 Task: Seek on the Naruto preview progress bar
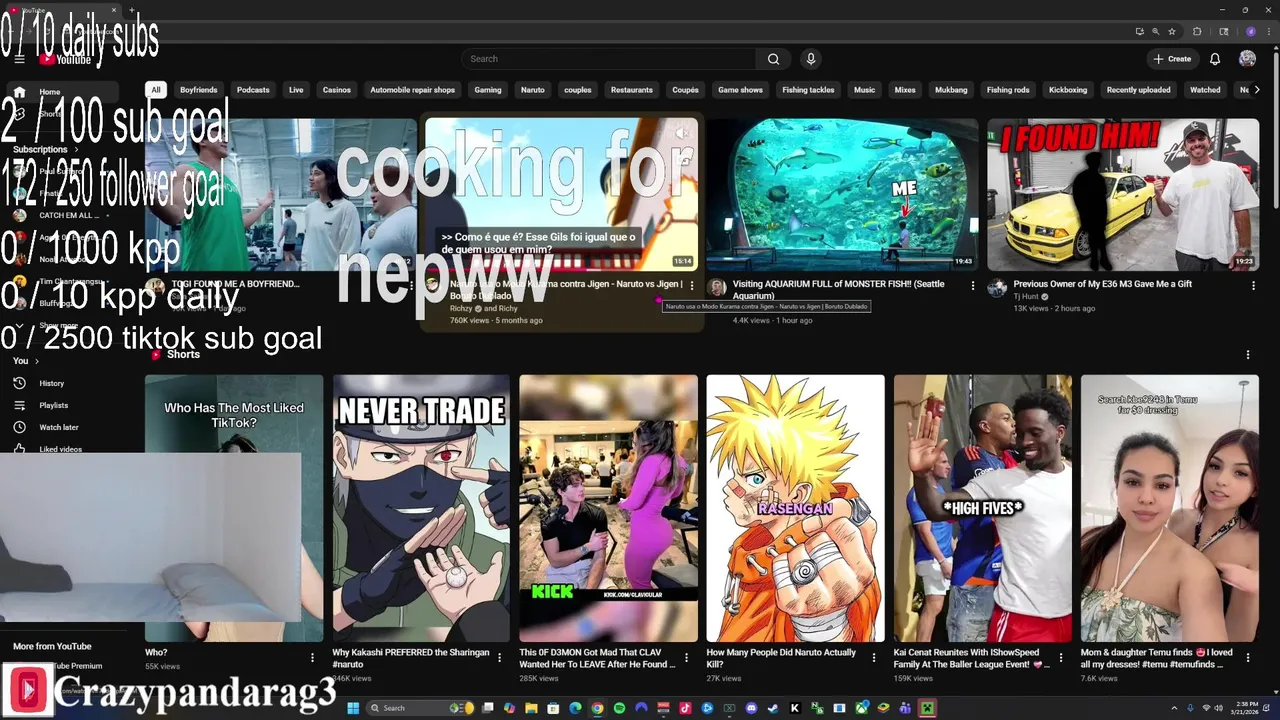(x=561, y=270)
